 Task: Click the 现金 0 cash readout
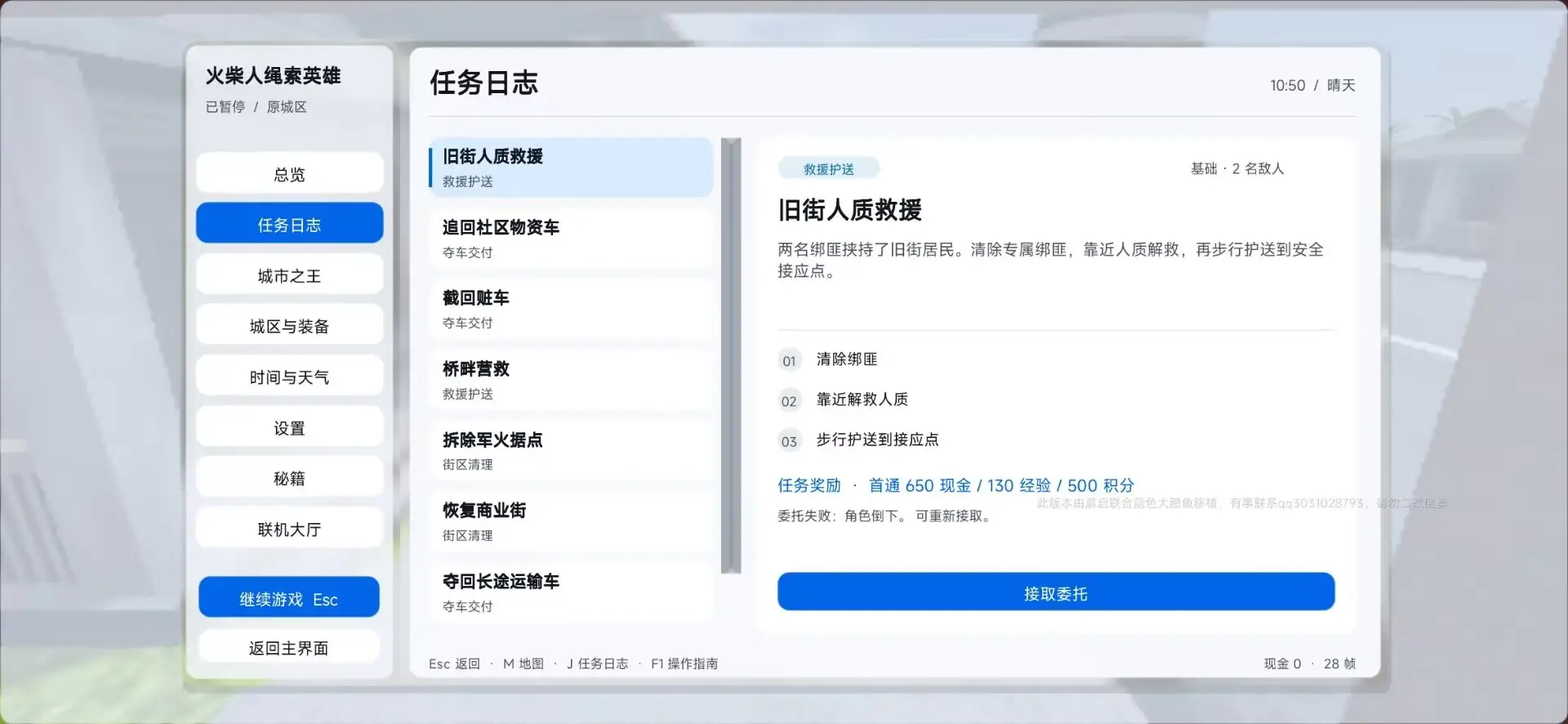[x=1282, y=664]
